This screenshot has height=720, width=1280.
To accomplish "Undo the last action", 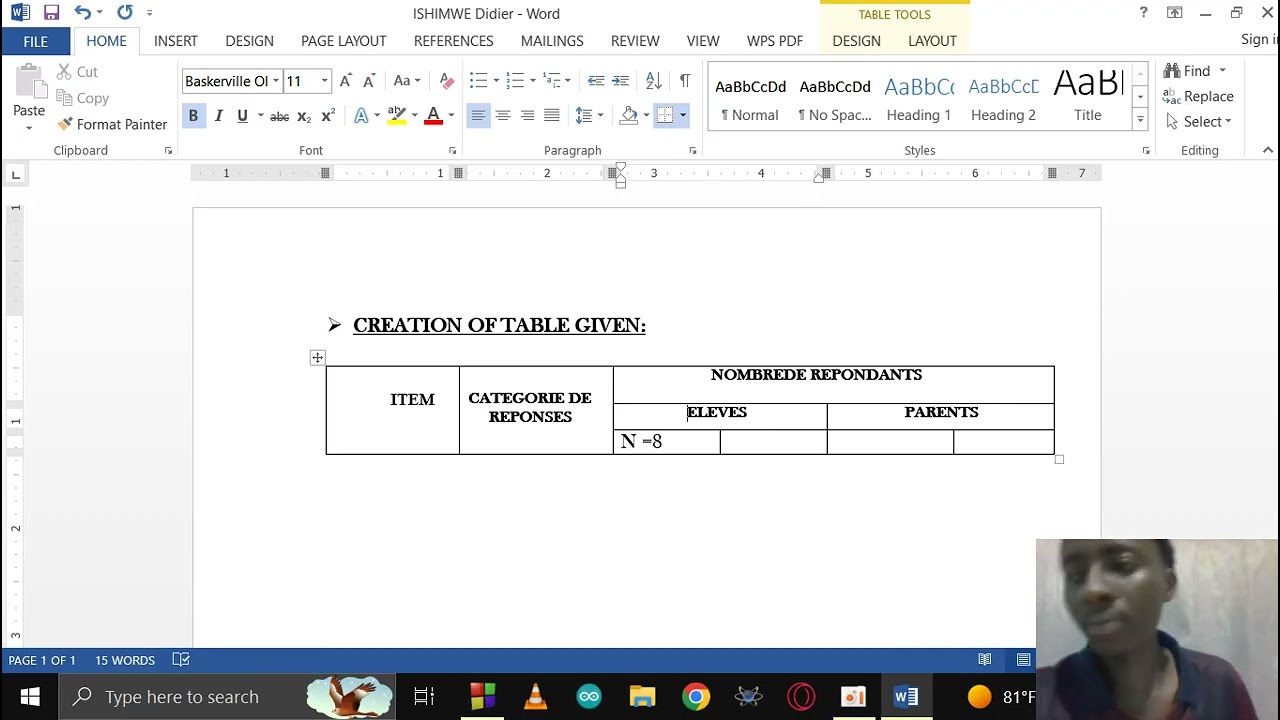I will [x=82, y=13].
